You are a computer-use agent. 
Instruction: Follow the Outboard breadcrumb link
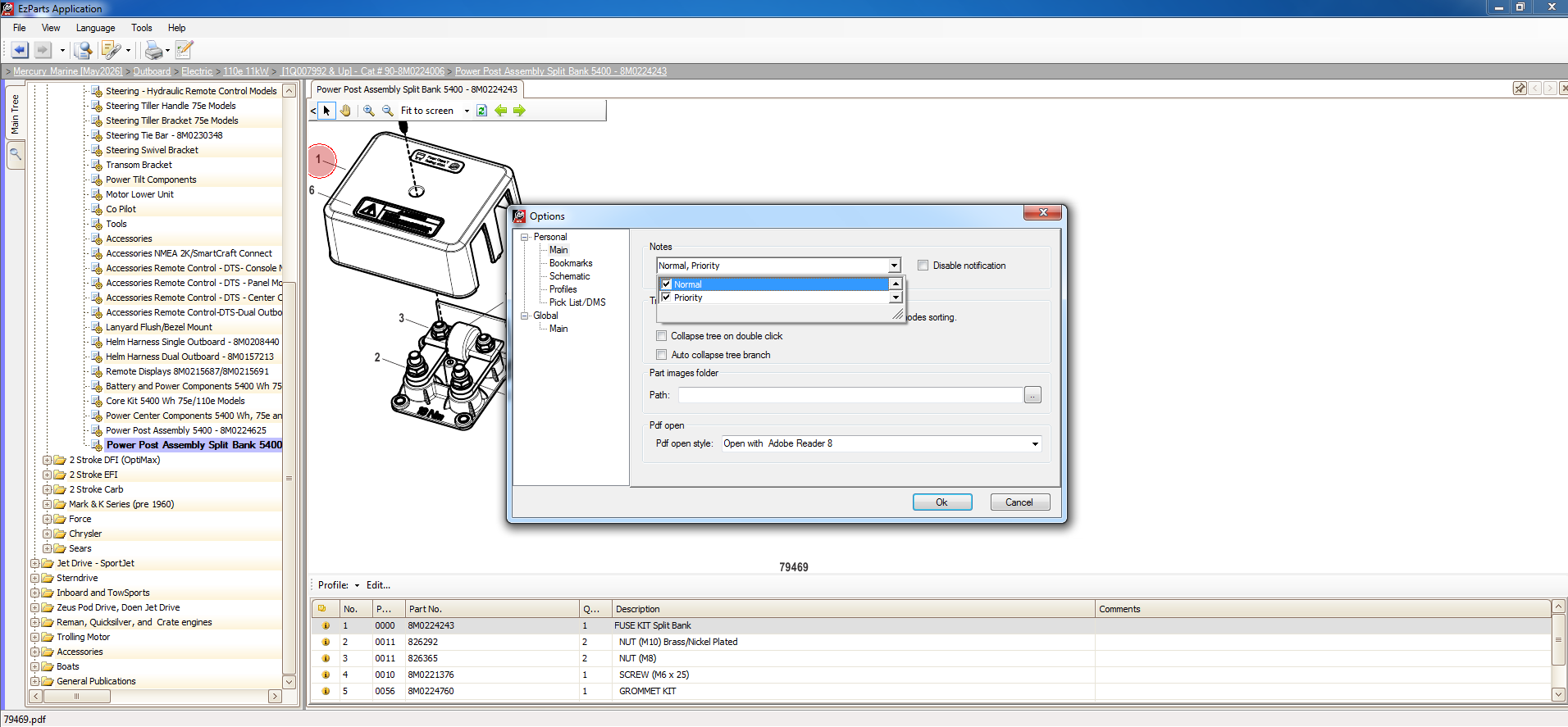[x=152, y=71]
